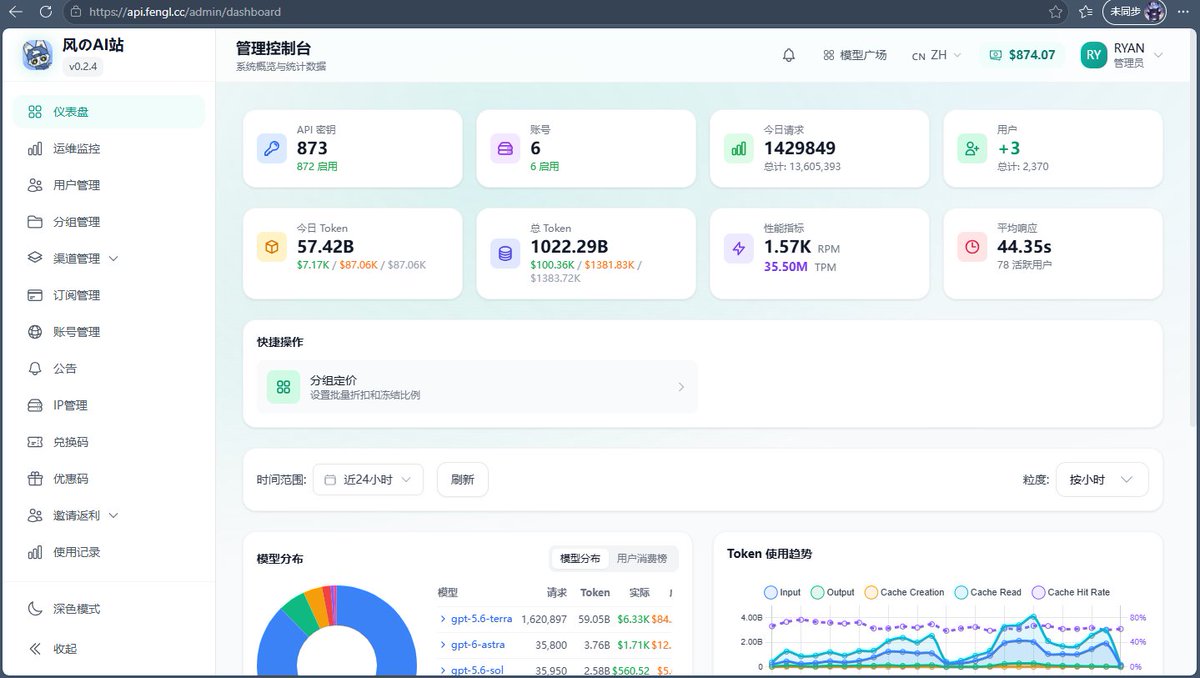The image size is (1200, 678).
Task: Click the lightning icon on the 性能指标 card
Action: [740, 248]
